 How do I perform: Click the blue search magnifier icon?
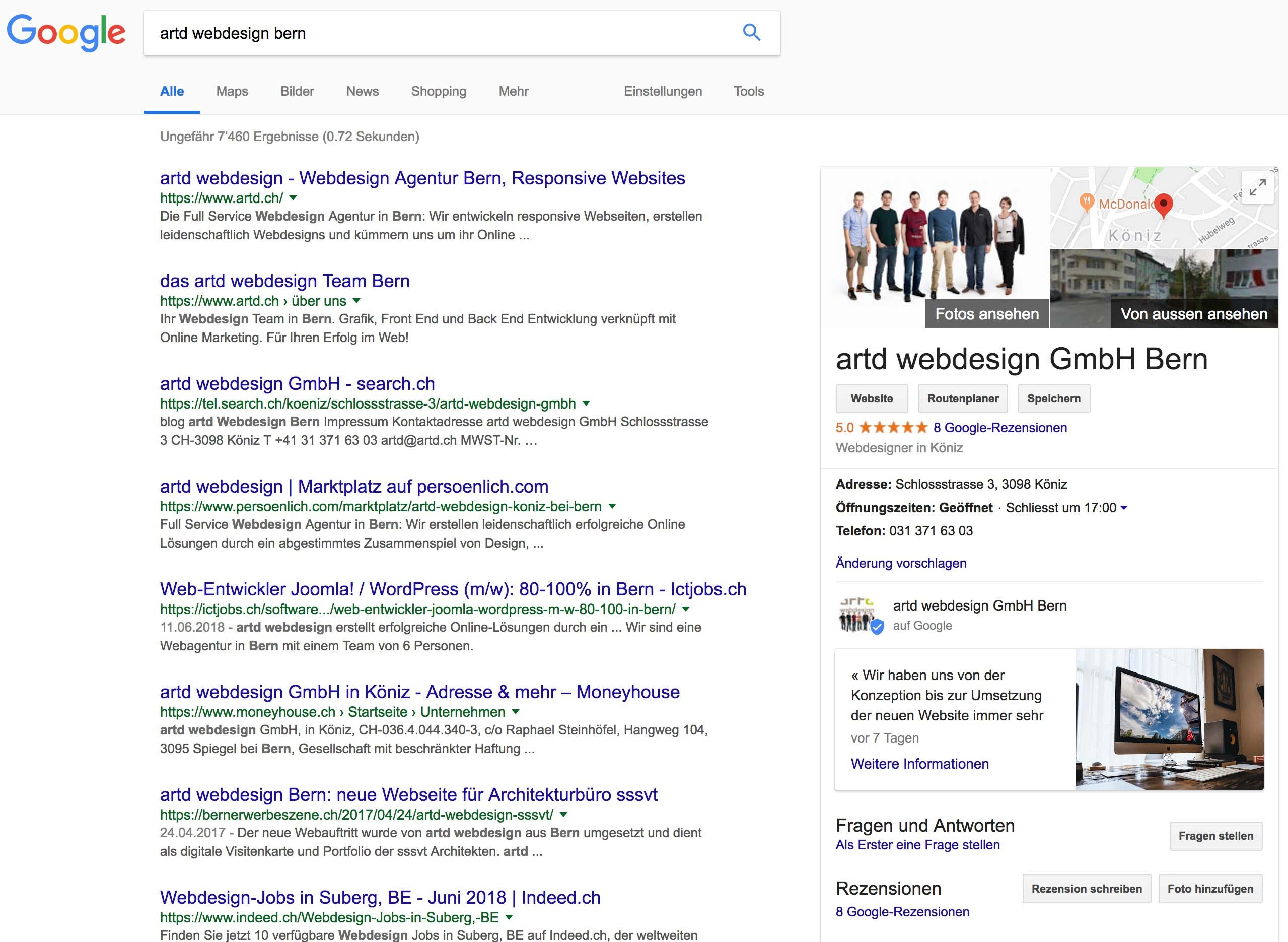[x=752, y=33]
